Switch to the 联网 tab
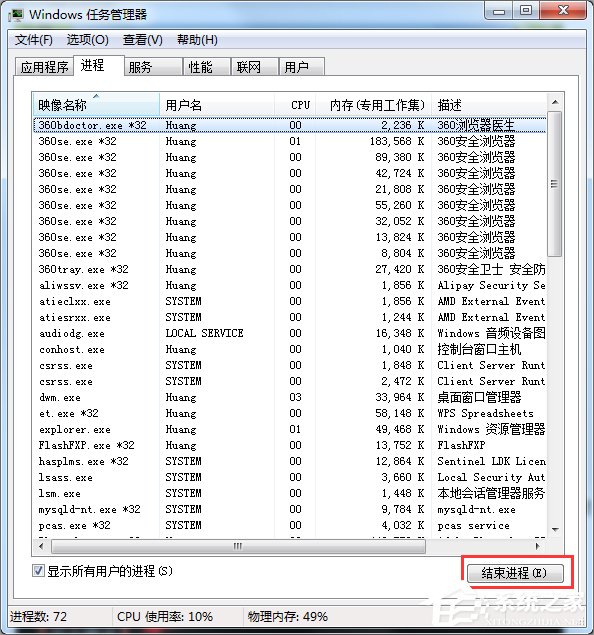This screenshot has height=635, width=594. coord(255,67)
